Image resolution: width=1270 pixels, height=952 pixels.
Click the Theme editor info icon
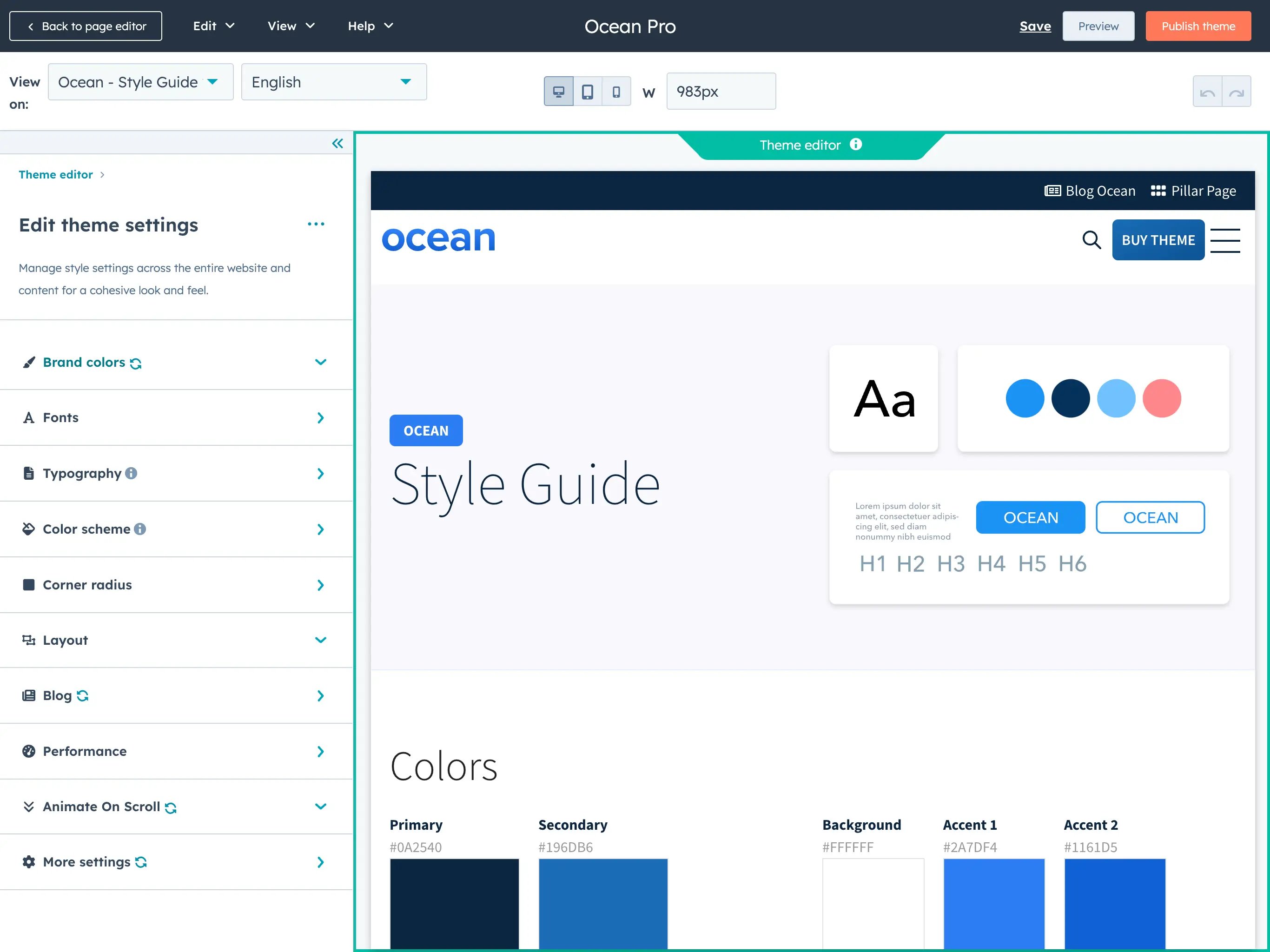pyautogui.click(x=856, y=145)
